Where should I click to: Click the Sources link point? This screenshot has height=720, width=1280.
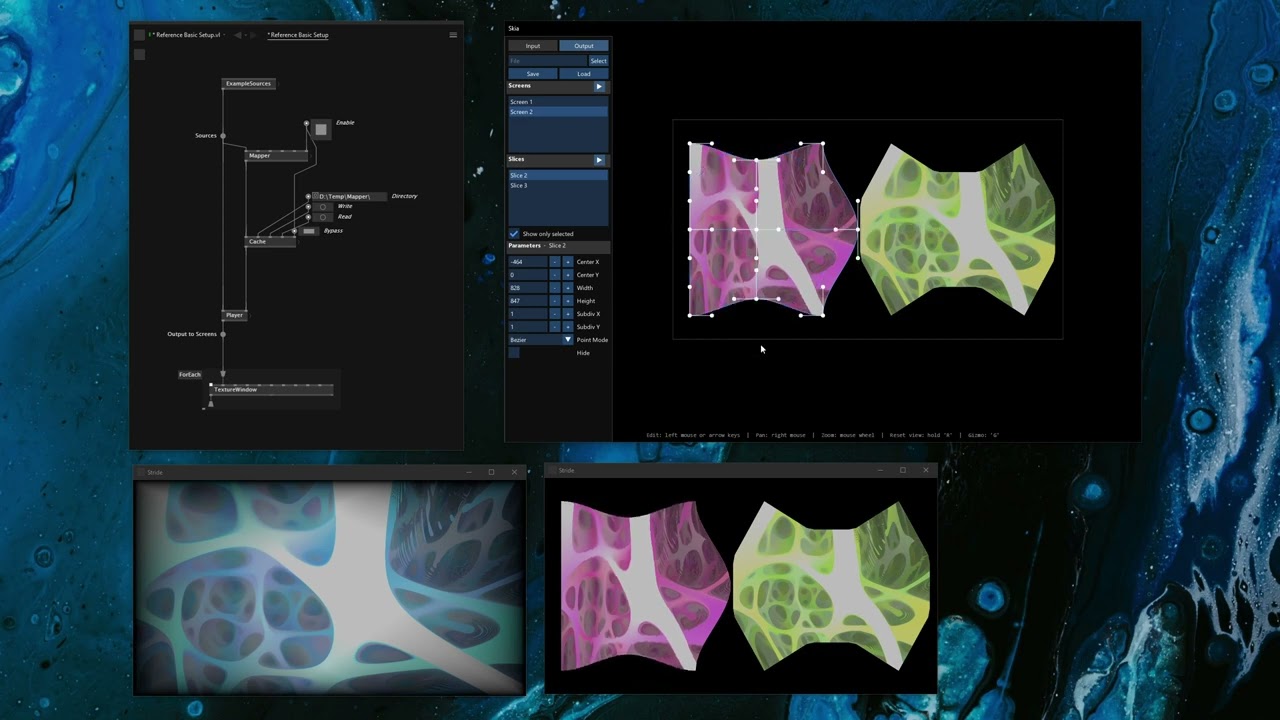(x=223, y=136)
